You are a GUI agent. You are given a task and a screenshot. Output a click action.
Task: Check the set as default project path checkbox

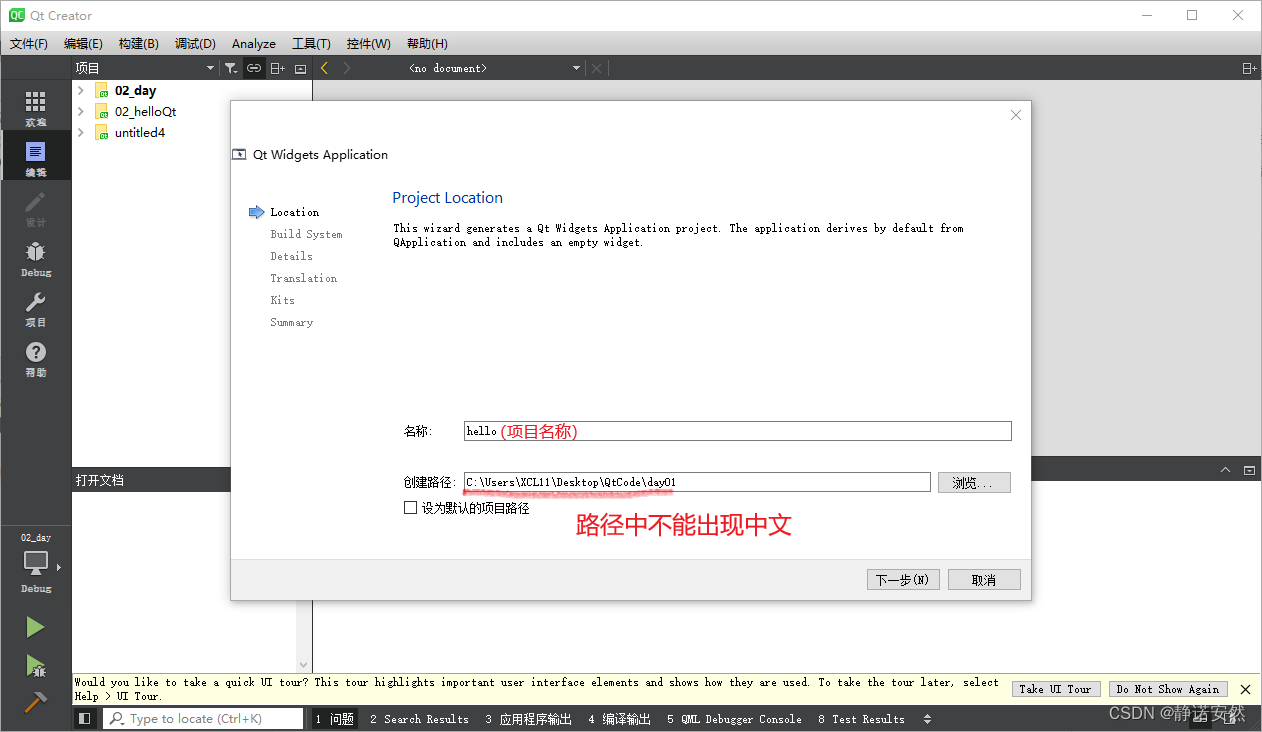(410, 507)
